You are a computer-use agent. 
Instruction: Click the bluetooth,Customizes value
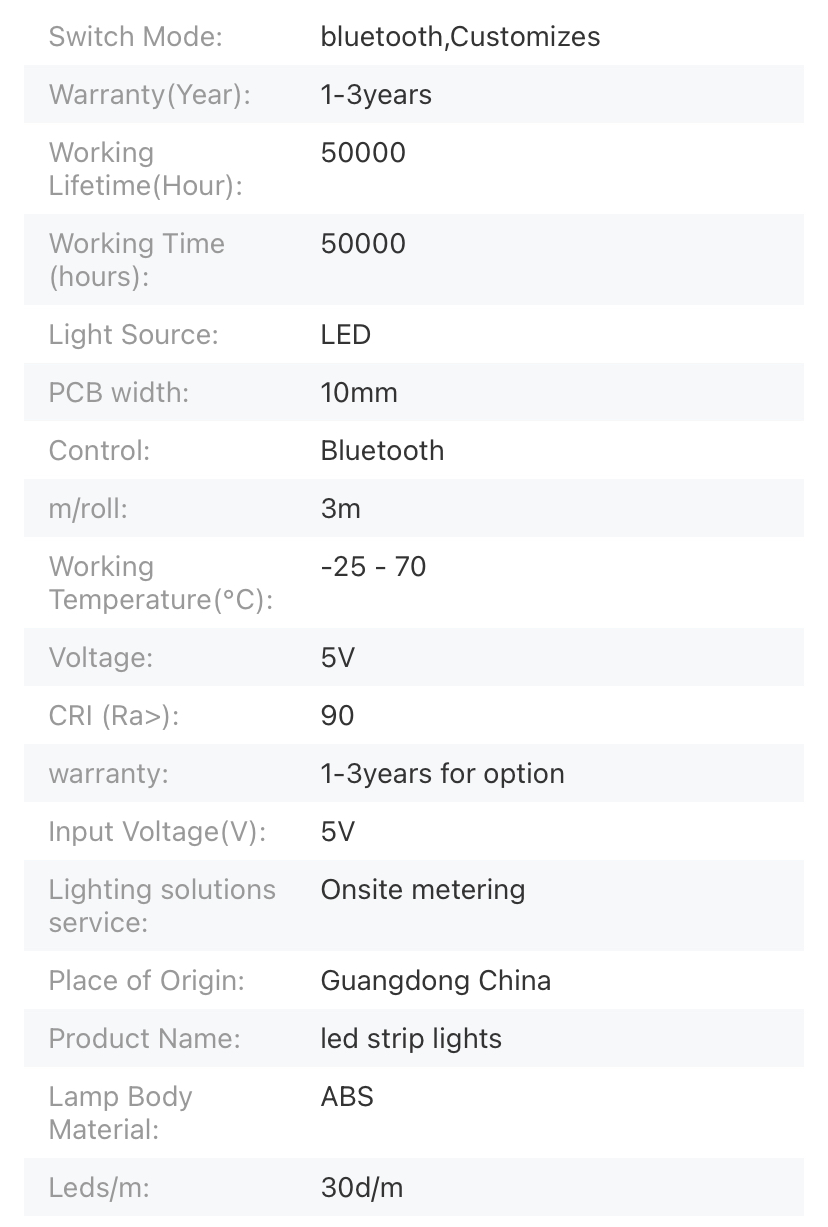point(460,37)
